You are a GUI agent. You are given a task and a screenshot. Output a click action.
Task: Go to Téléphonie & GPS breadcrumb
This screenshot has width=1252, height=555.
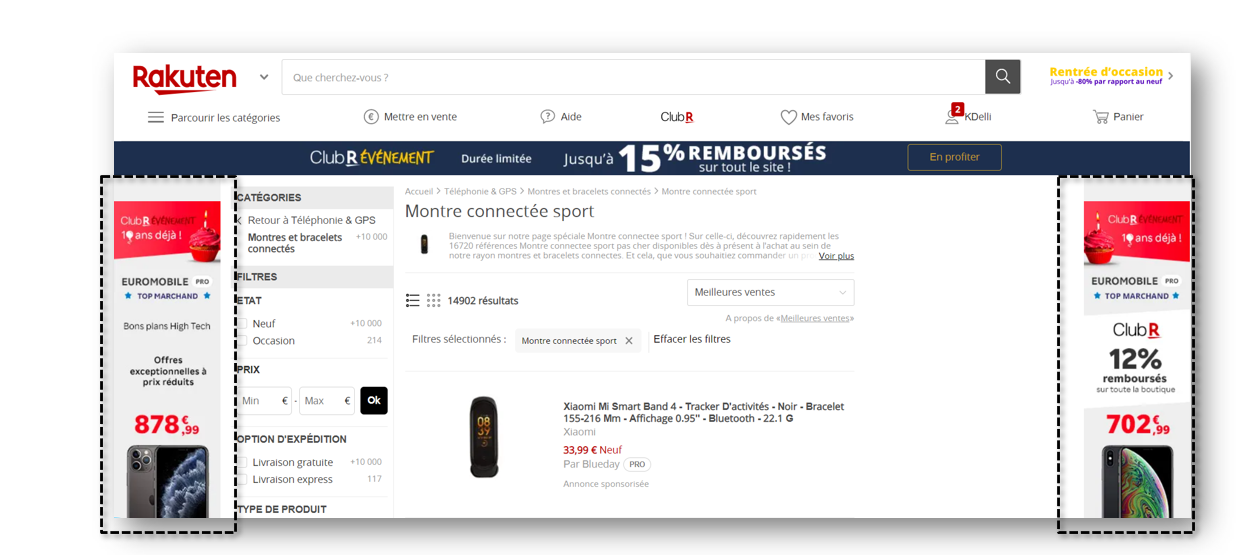480,191
